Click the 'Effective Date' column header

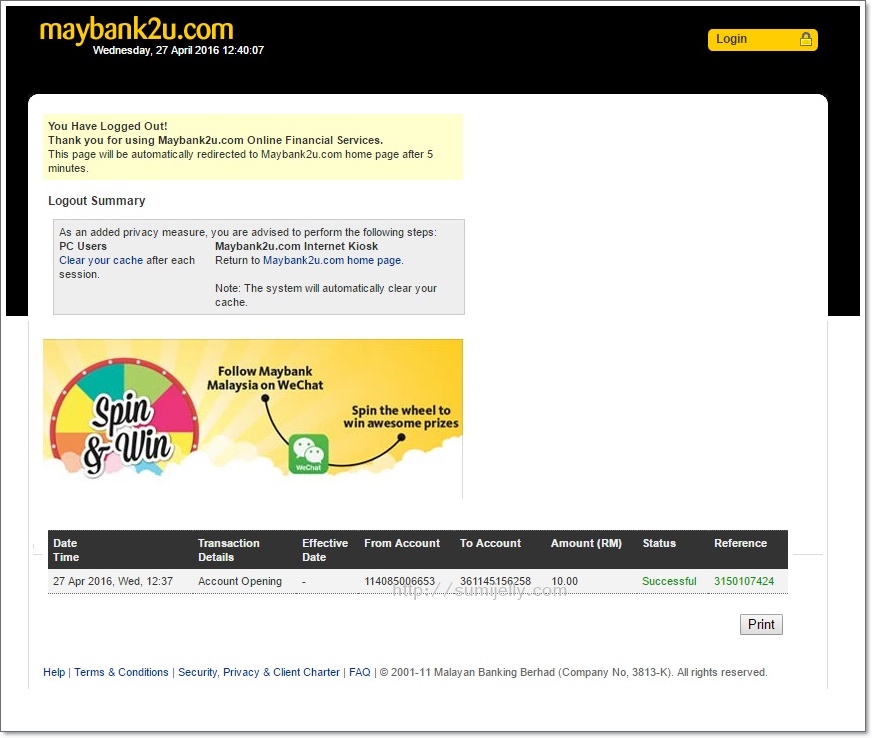[x=325, y=550]
